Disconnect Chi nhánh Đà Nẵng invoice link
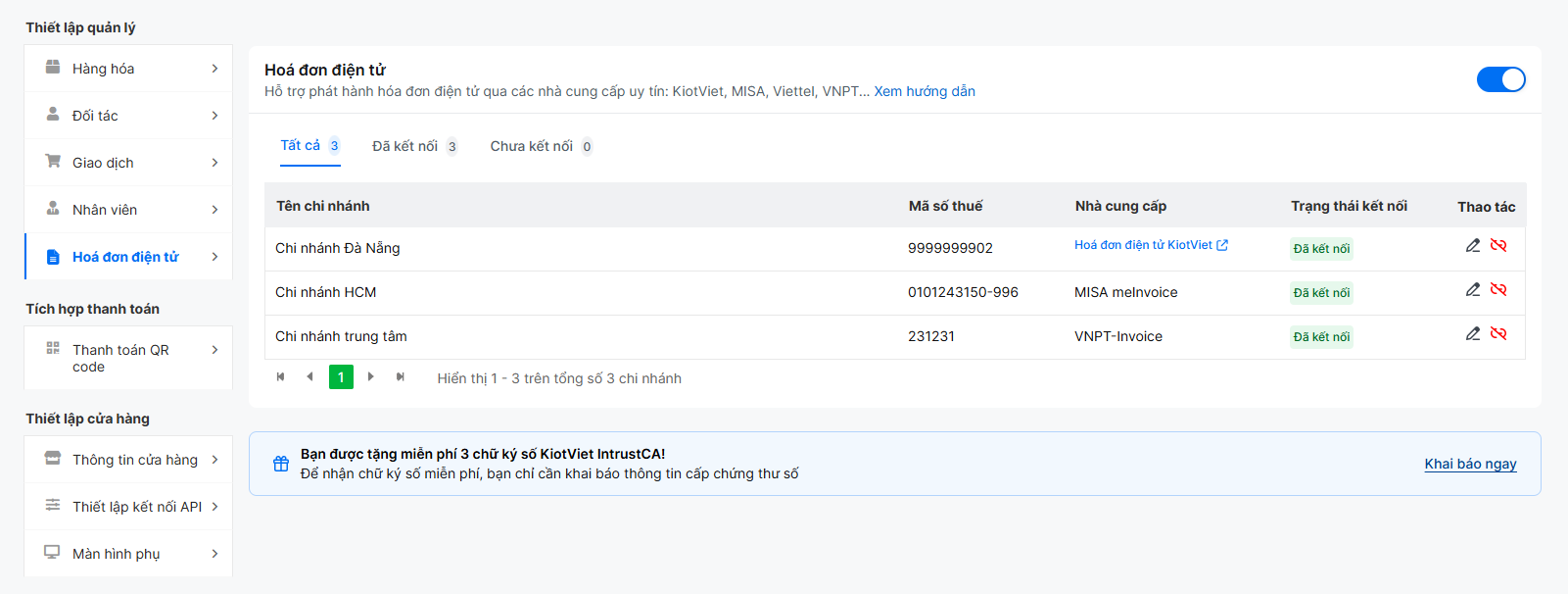The image size is (1568, 594). coord(1498,245)
